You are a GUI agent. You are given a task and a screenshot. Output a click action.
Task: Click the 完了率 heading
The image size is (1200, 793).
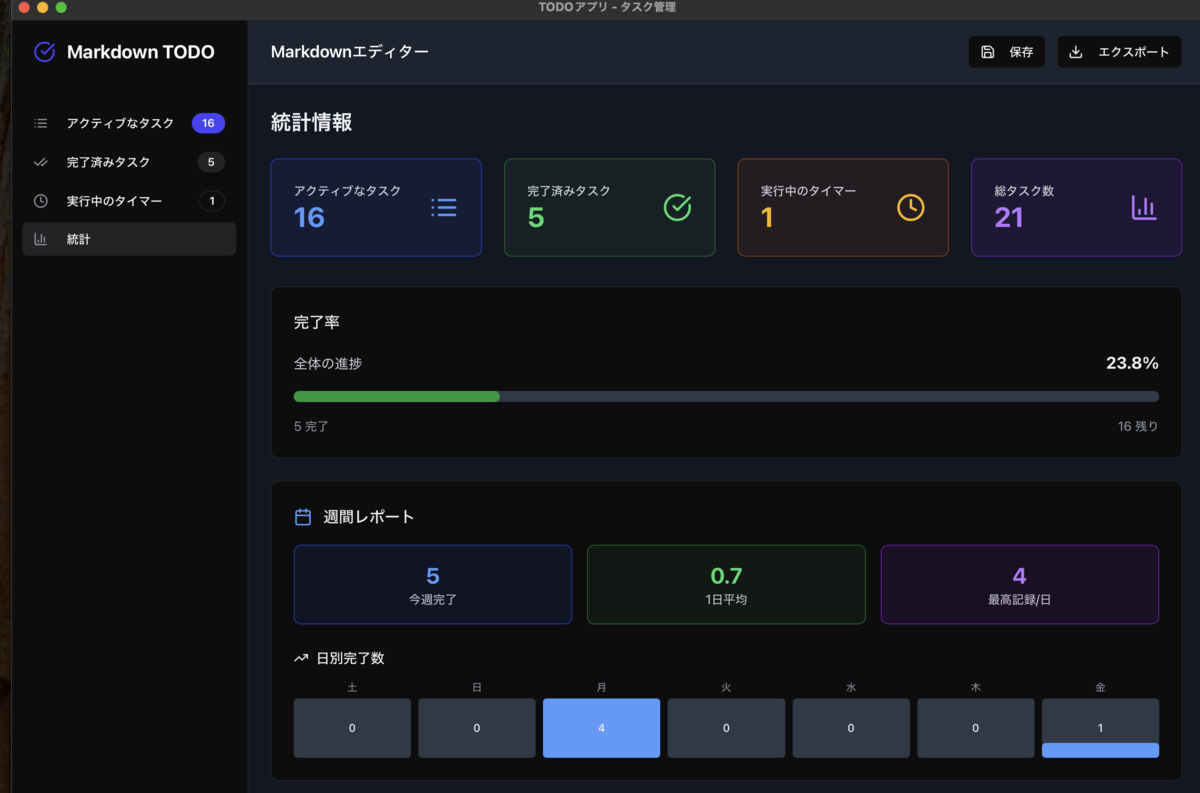pos(317,323)
